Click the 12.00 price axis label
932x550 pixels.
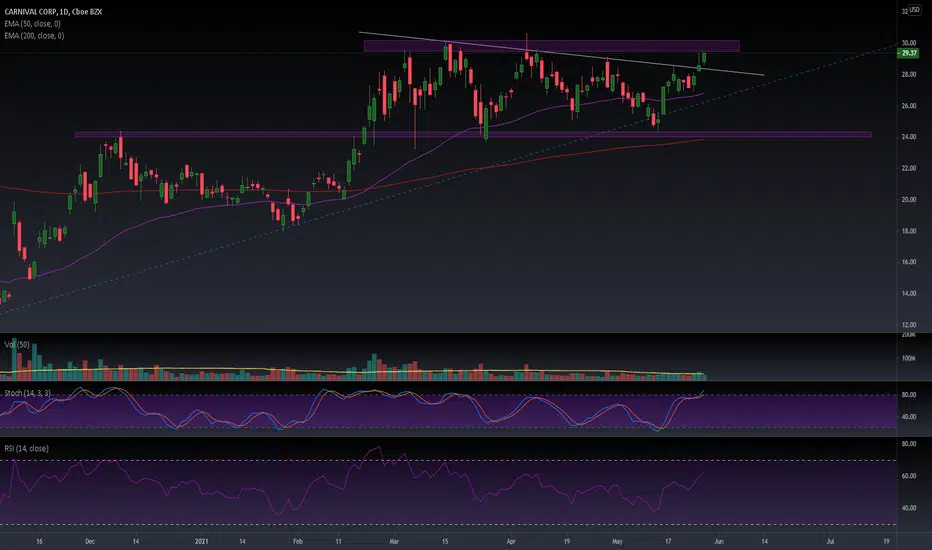(909, 325)
